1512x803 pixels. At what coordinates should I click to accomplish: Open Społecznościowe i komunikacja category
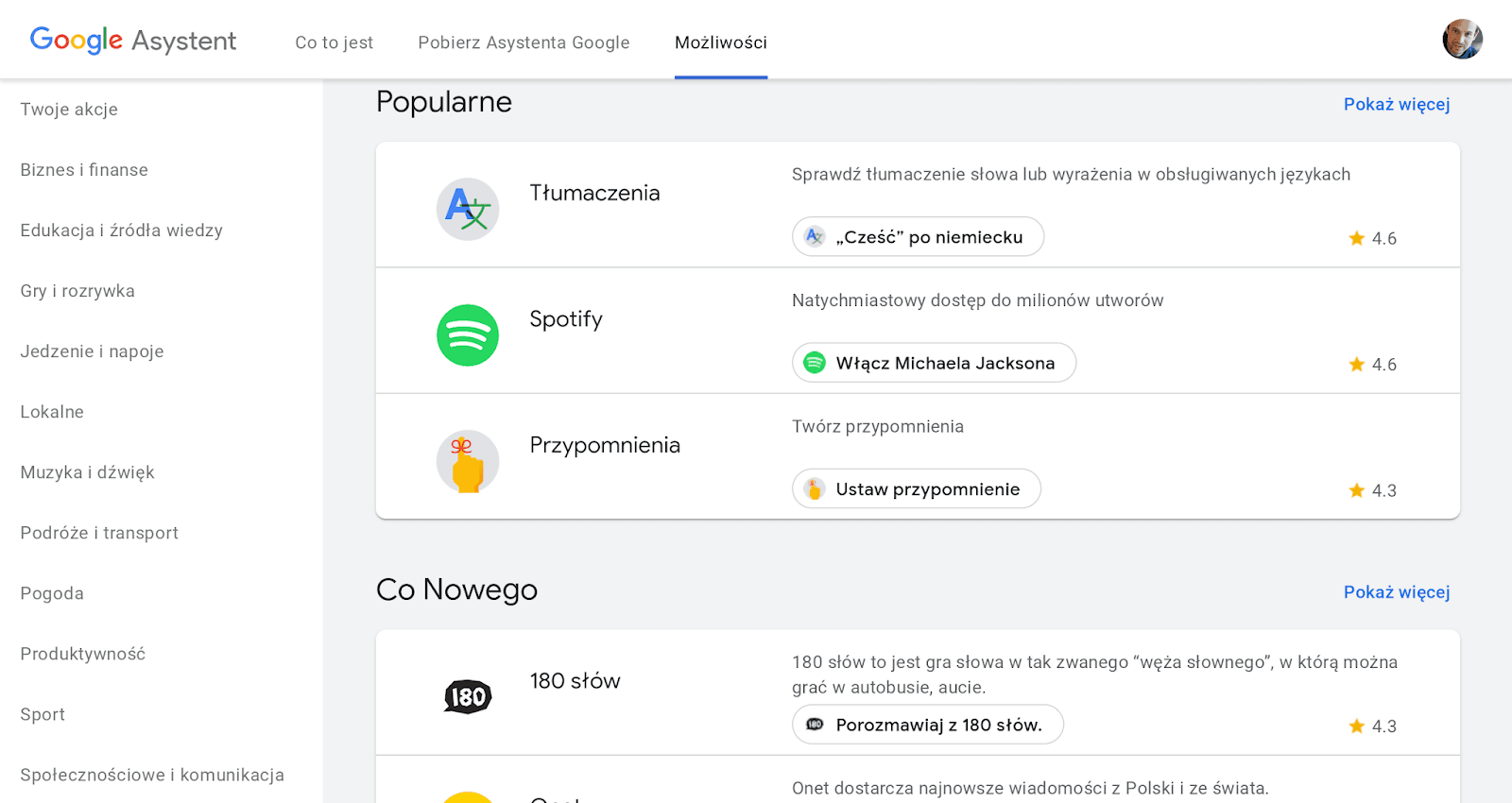click(152, 775)
